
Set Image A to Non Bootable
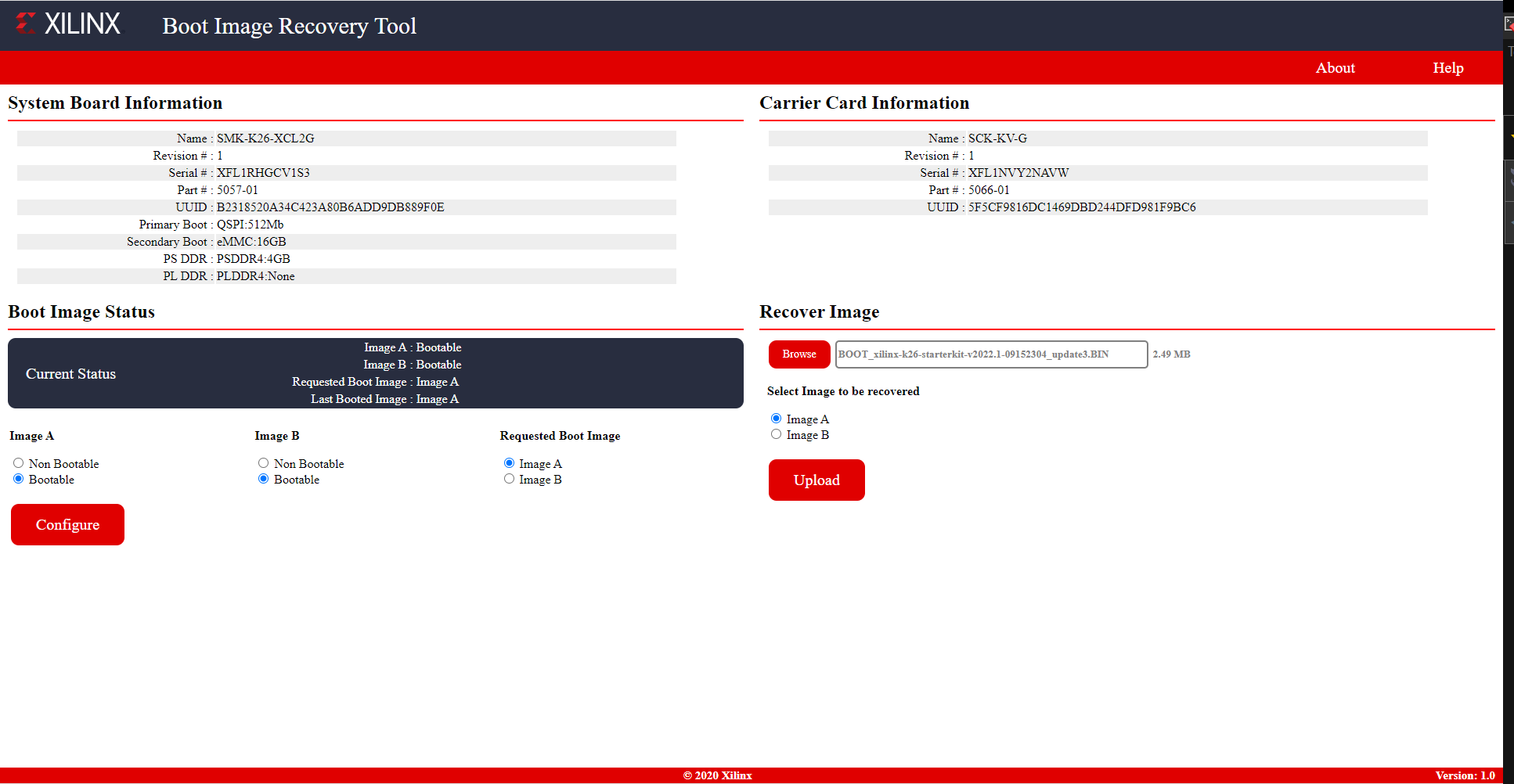(x=19, y=463)
